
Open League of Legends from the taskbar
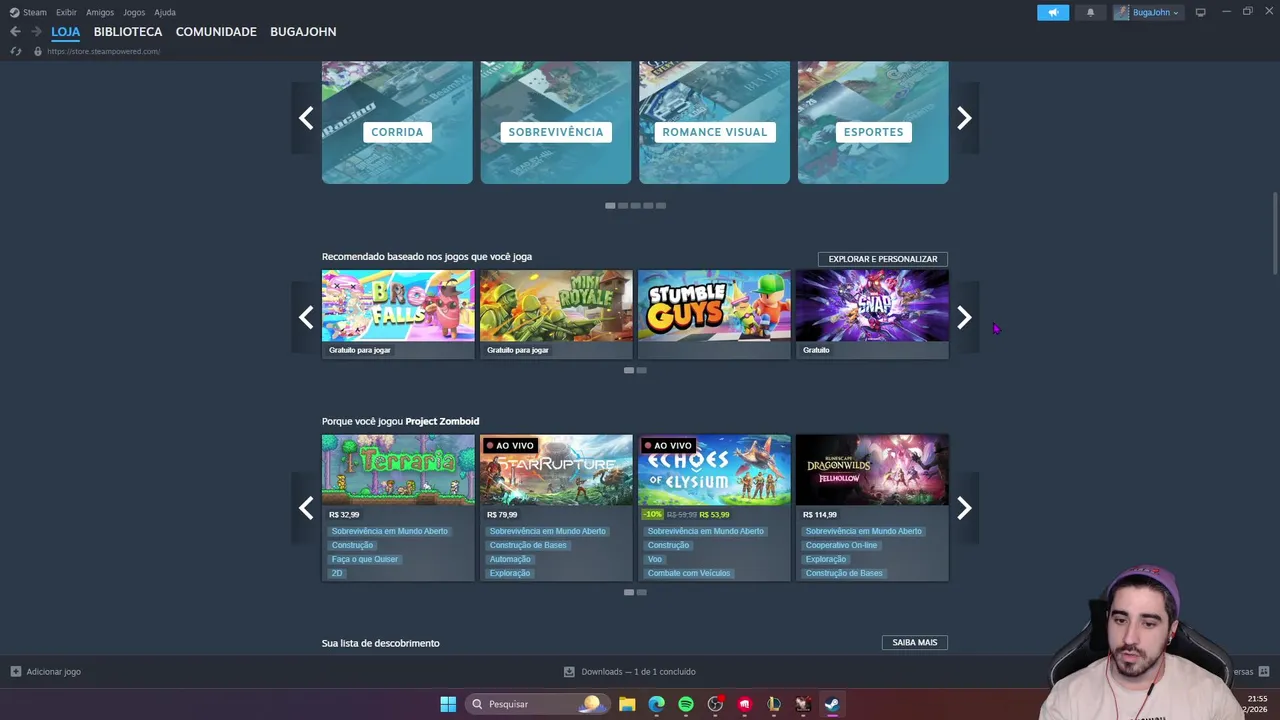[773, 704]
